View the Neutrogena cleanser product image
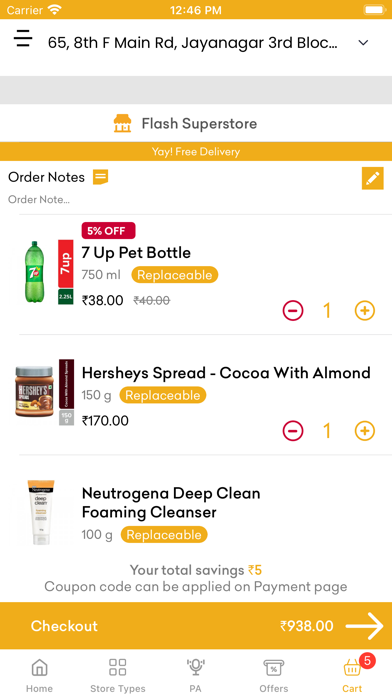Viewport: 392px width, 696px height. point(41,512)
